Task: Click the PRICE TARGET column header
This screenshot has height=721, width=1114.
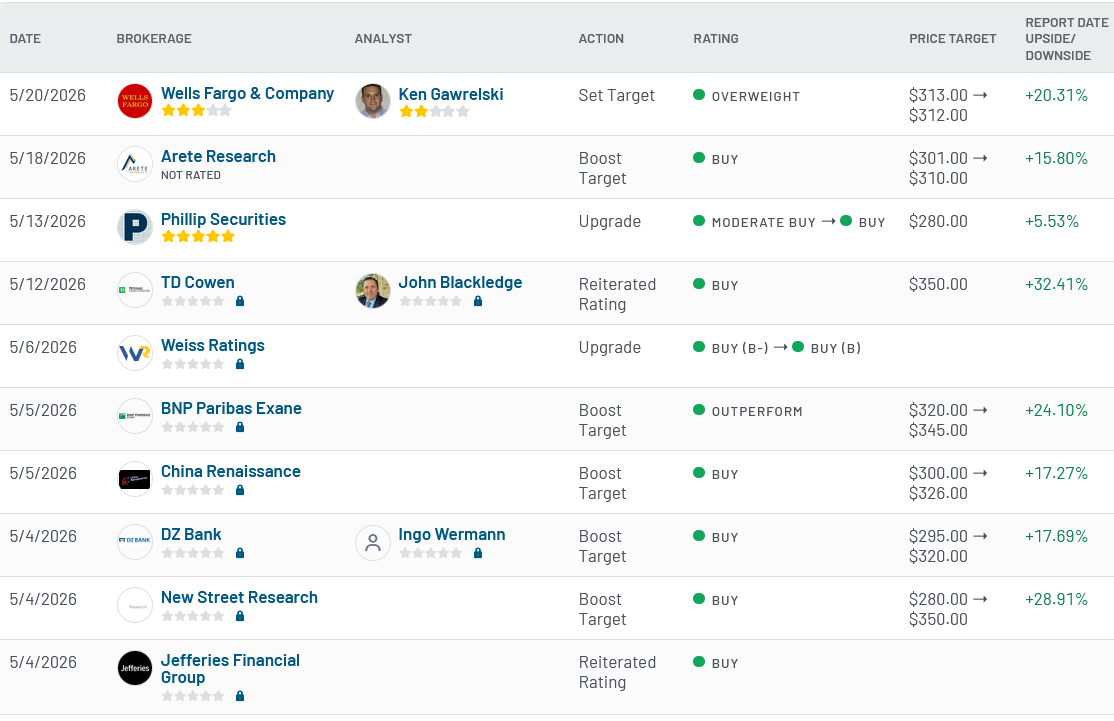Action: [x=953, y=39]
